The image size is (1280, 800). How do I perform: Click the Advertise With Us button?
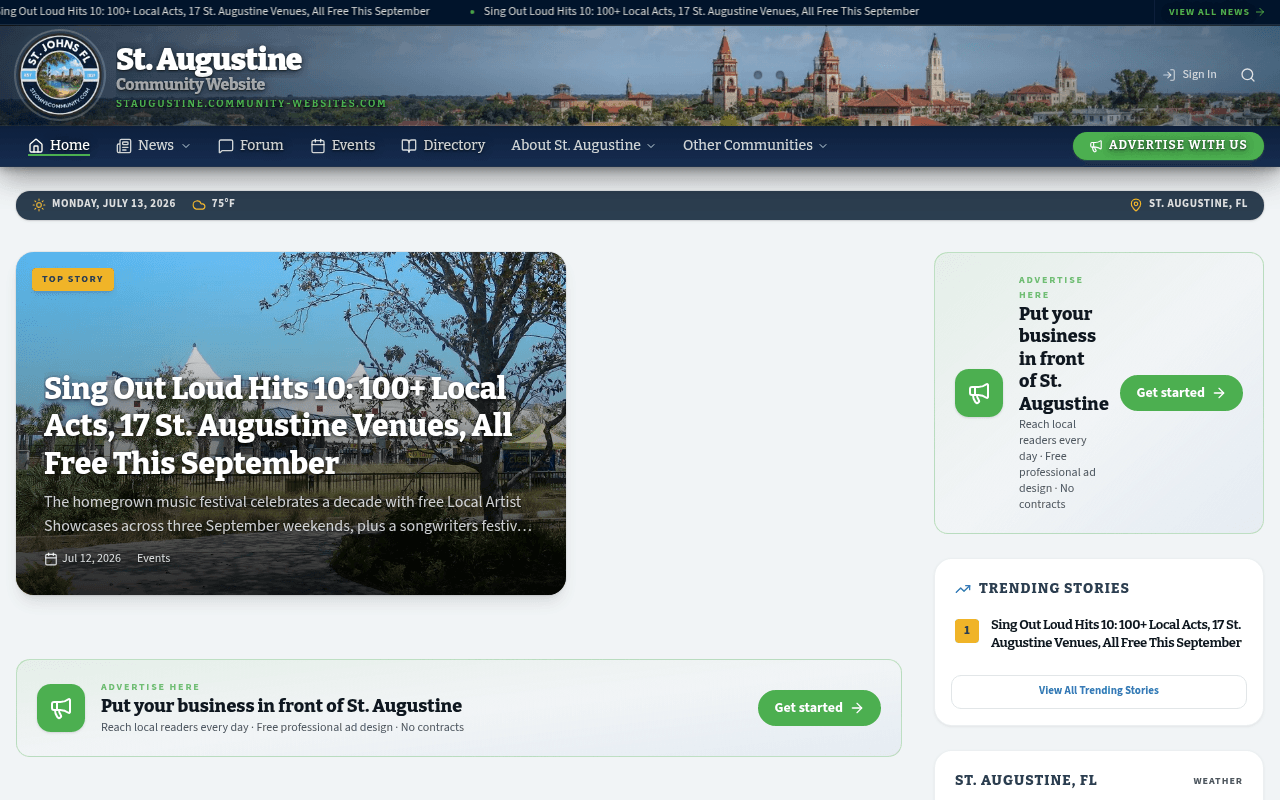(1168, 146)
